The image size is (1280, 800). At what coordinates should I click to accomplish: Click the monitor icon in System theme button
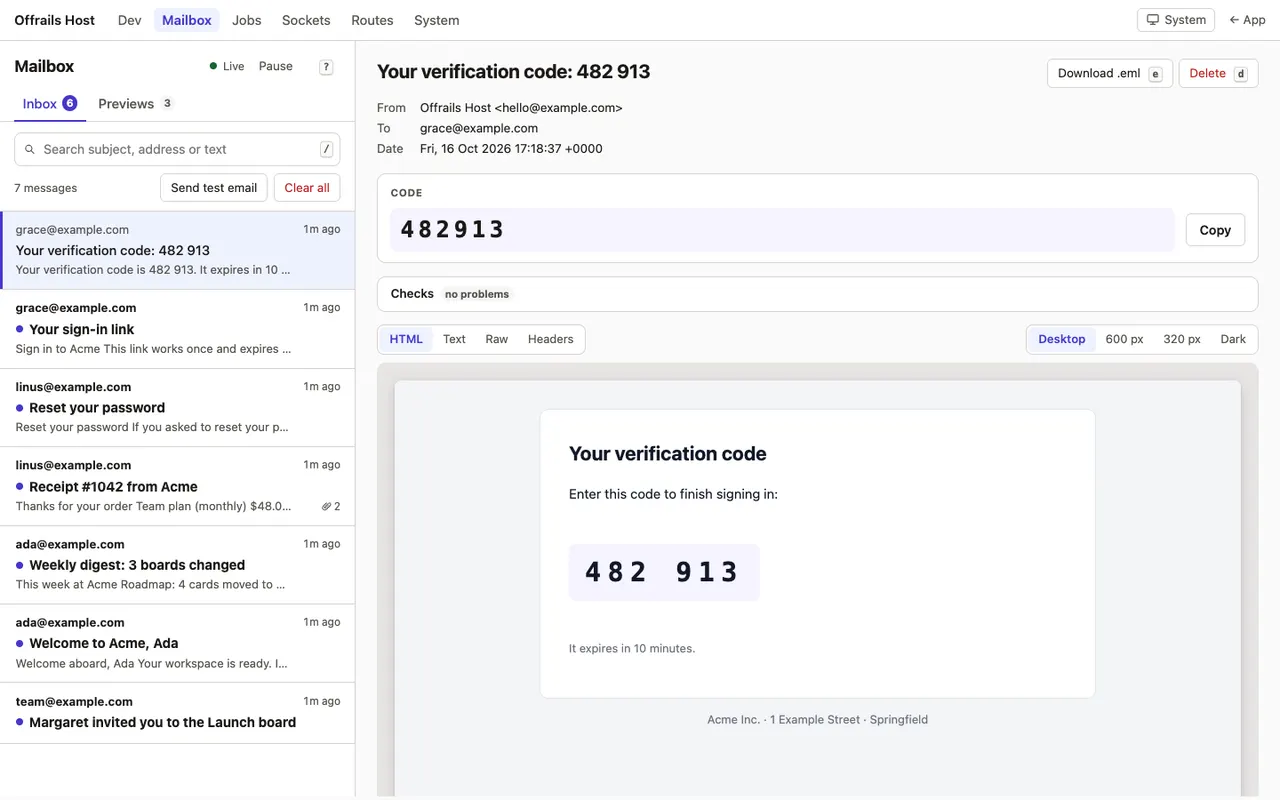tap(1153, 20)
